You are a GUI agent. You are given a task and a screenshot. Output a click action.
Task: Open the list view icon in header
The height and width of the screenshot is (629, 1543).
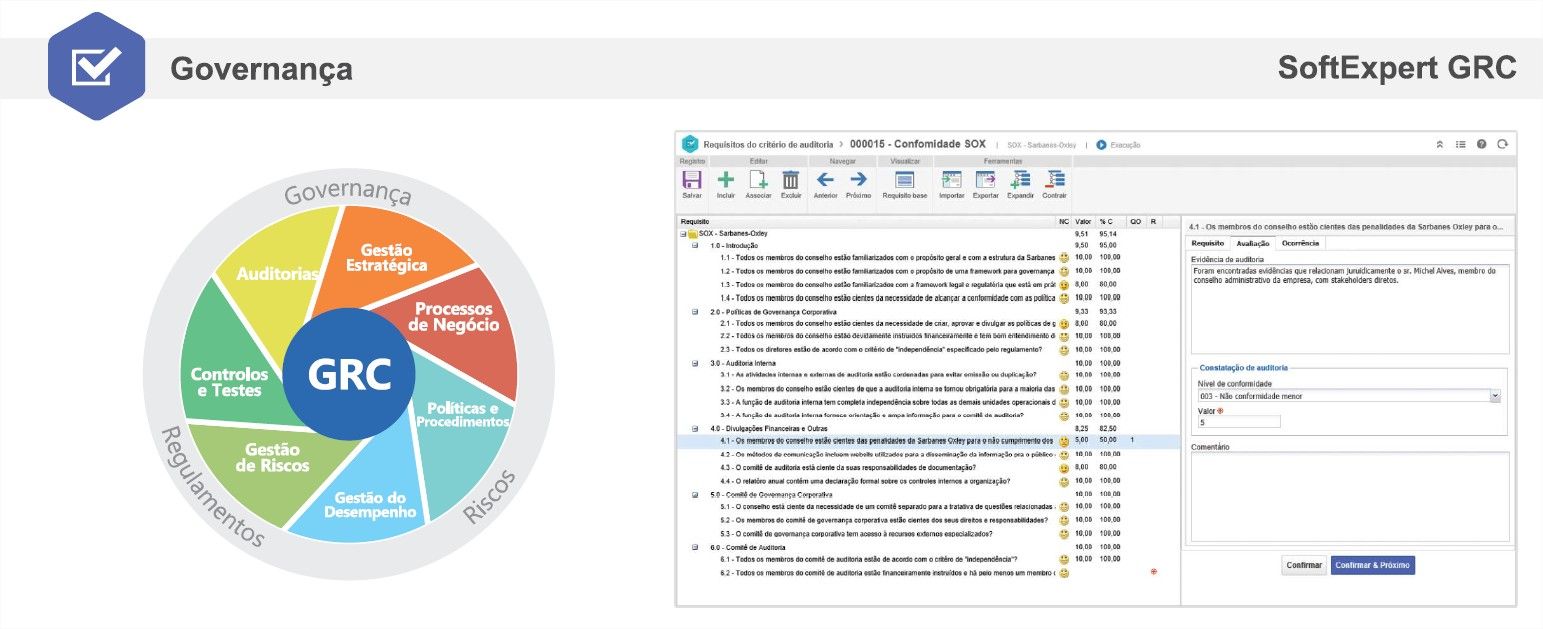(x=1461, y=144)
